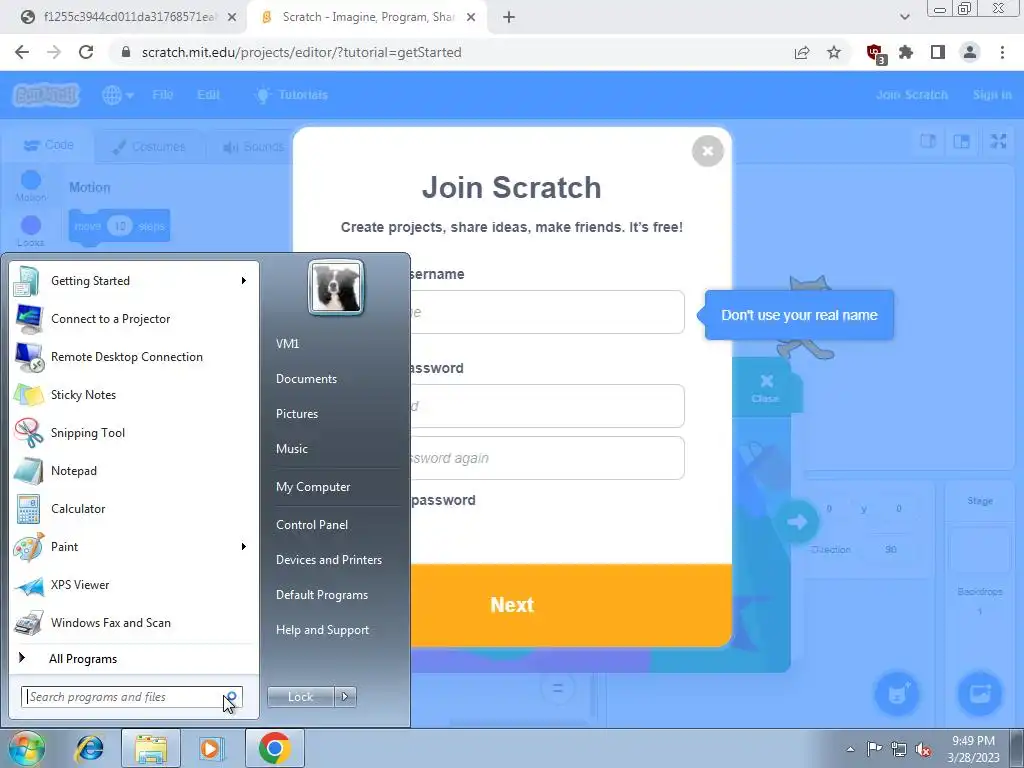The image size is (1024, 768).
Task: Toggle Chrome side panel
Action: click(938, 52)
